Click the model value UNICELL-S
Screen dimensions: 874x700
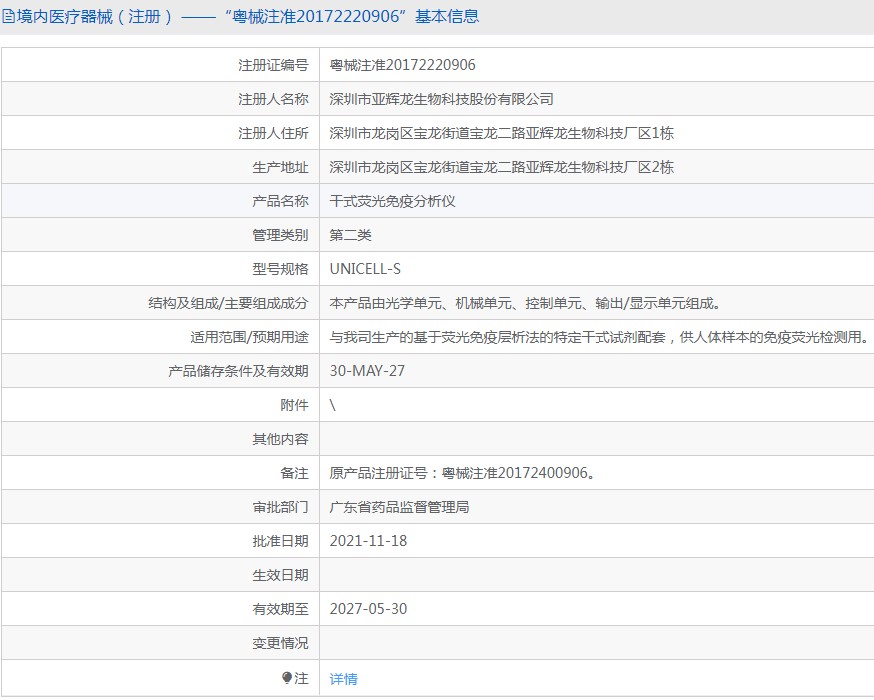click(365, 269)
